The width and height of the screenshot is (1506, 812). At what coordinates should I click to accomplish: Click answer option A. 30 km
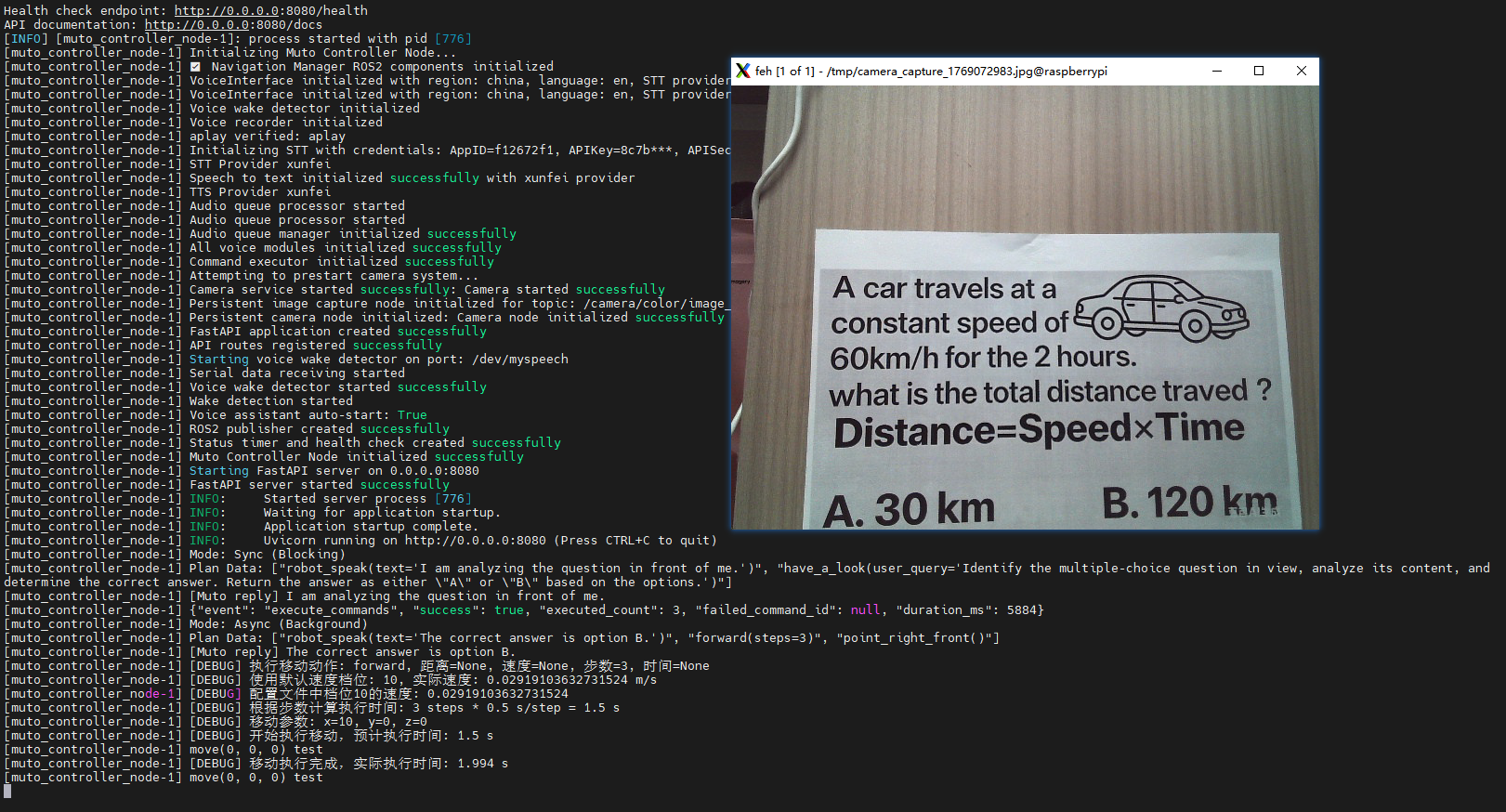909,510
